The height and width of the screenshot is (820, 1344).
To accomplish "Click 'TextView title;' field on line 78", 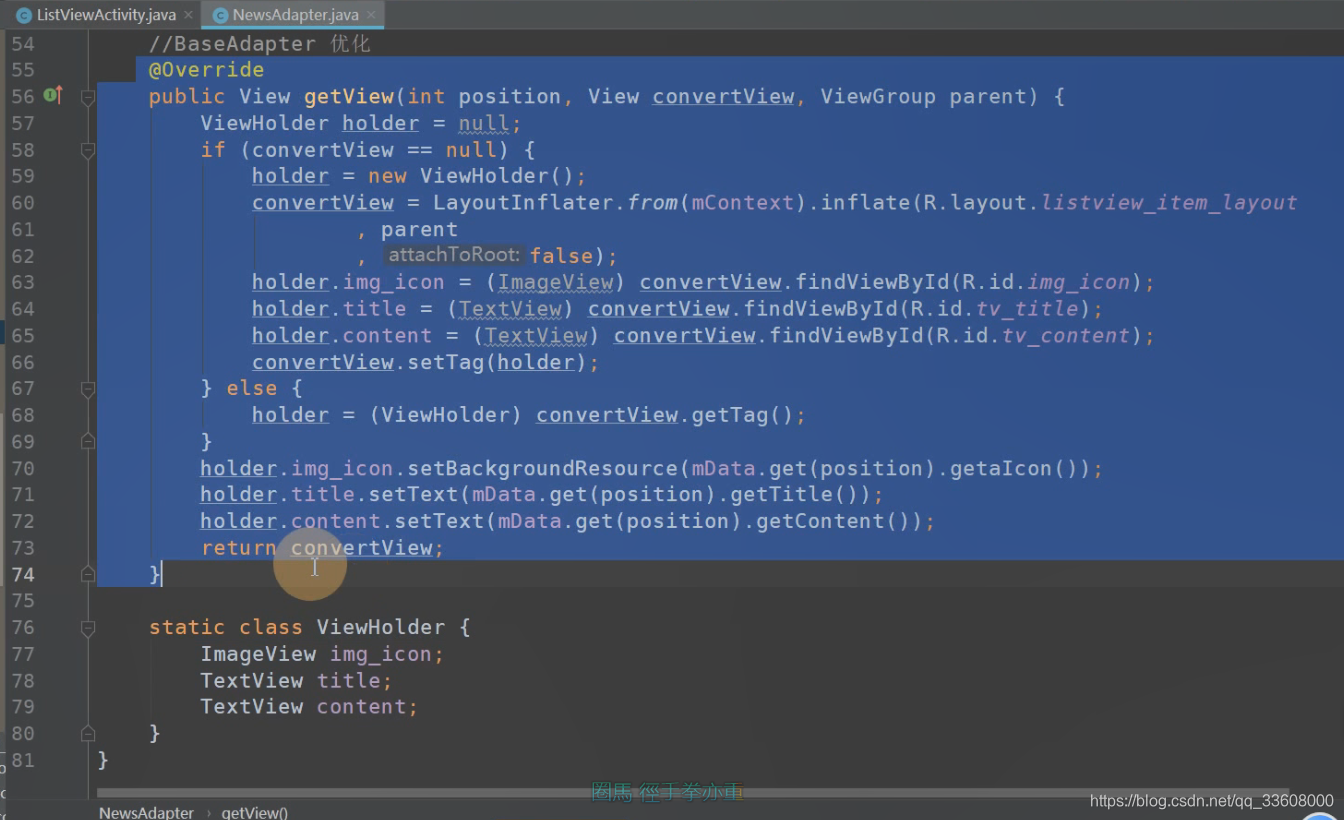I will tap(297, 680).
